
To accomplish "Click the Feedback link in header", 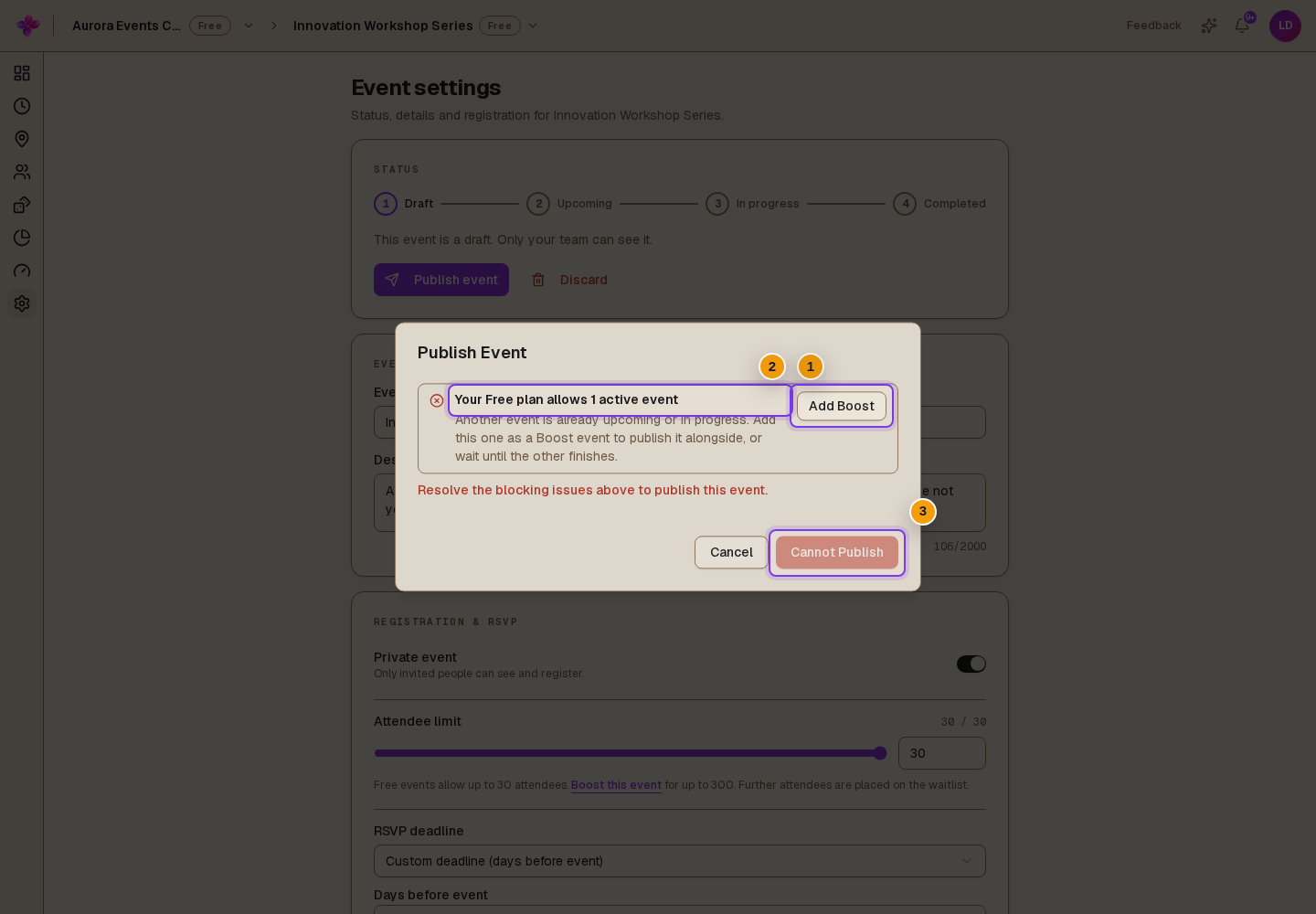I will coord(1153,26).
